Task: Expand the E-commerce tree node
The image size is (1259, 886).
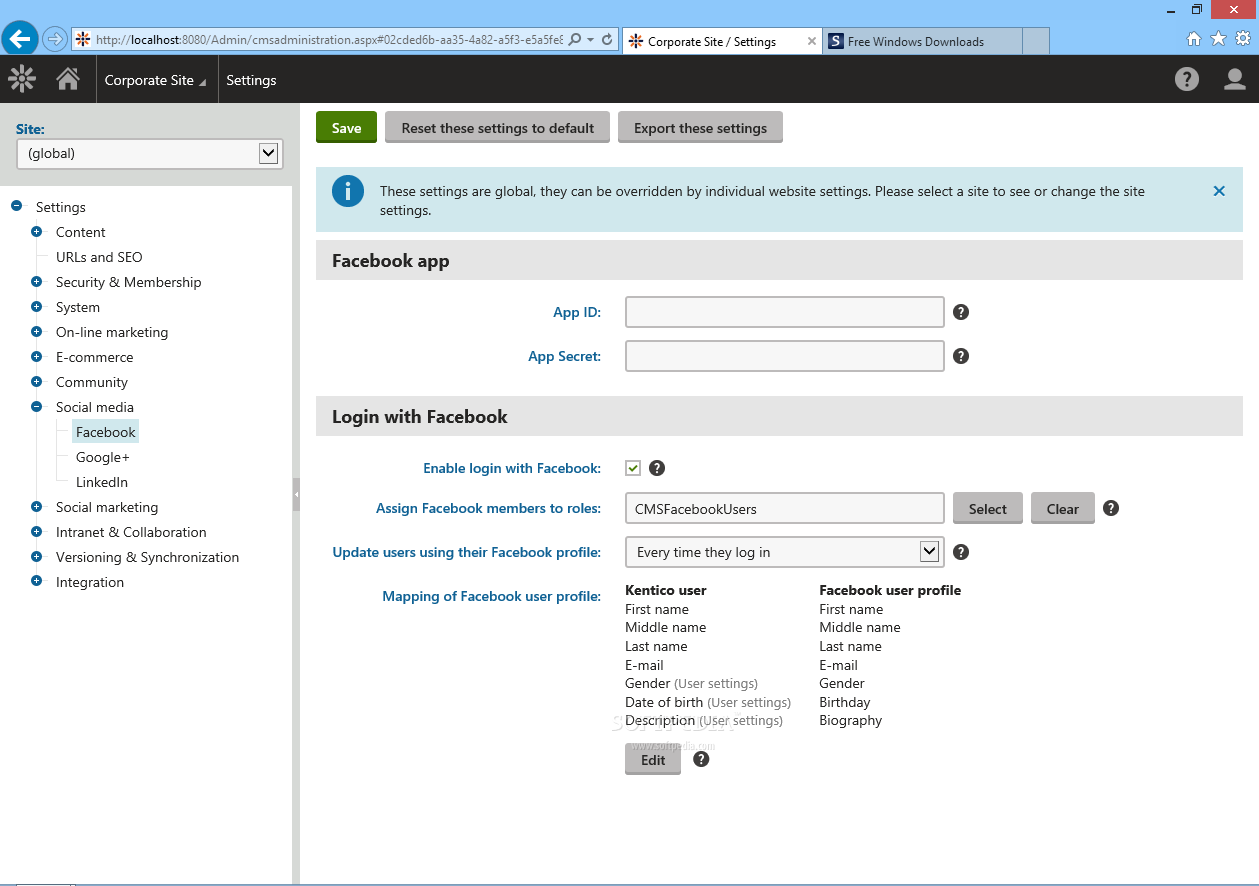Action: pyautogui.click(x=36, y=357)
